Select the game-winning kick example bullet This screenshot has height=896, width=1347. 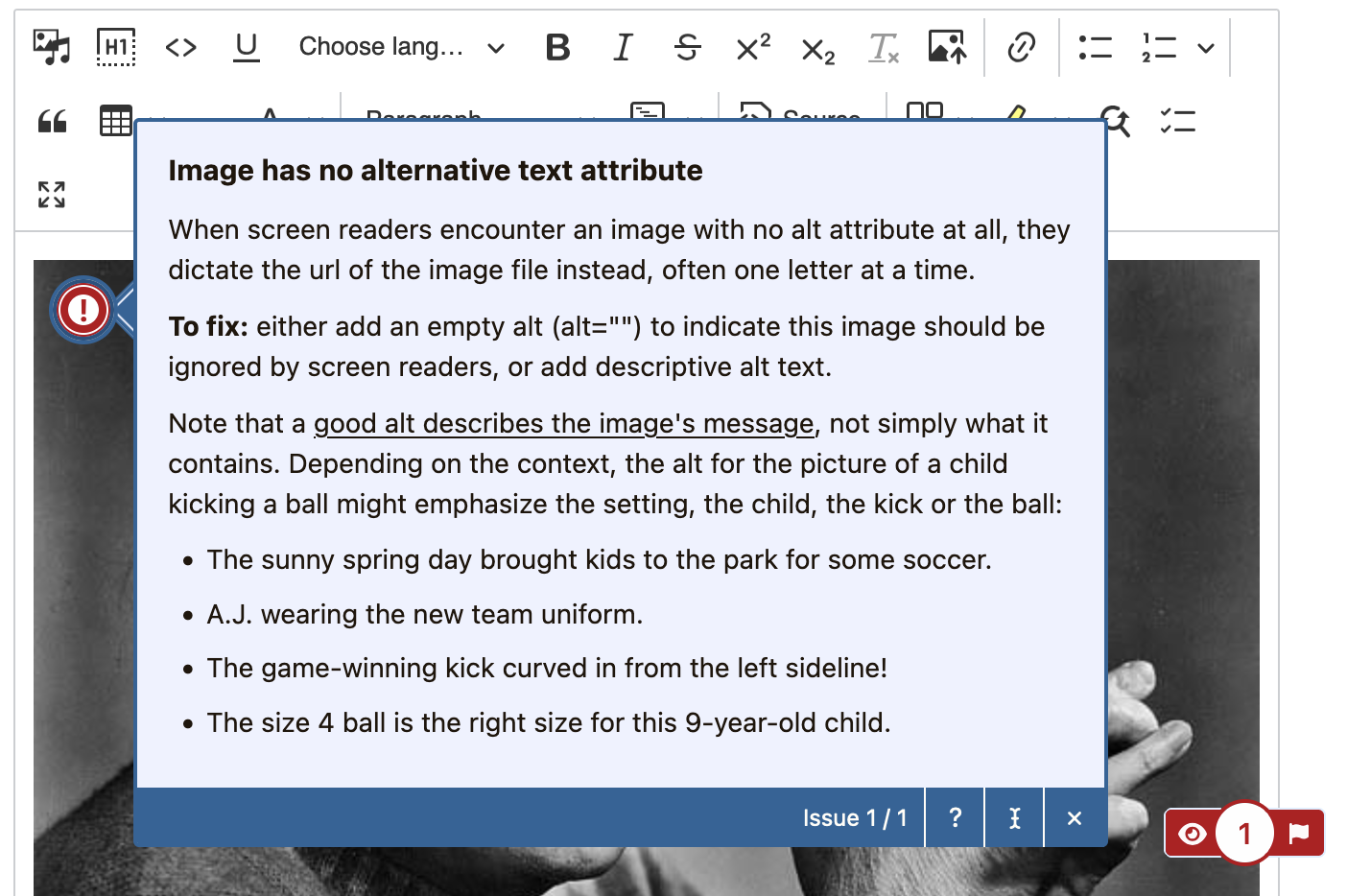point(547,668)
